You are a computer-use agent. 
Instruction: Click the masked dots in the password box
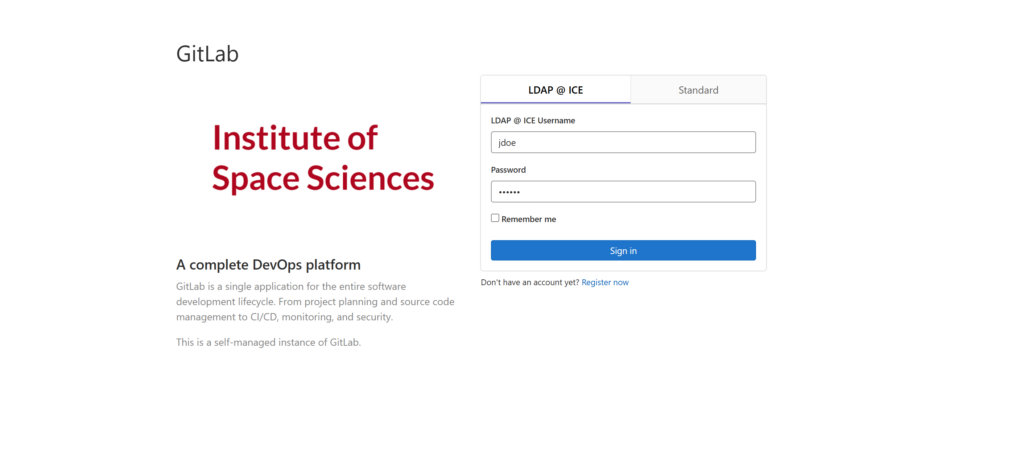(509, 192)
